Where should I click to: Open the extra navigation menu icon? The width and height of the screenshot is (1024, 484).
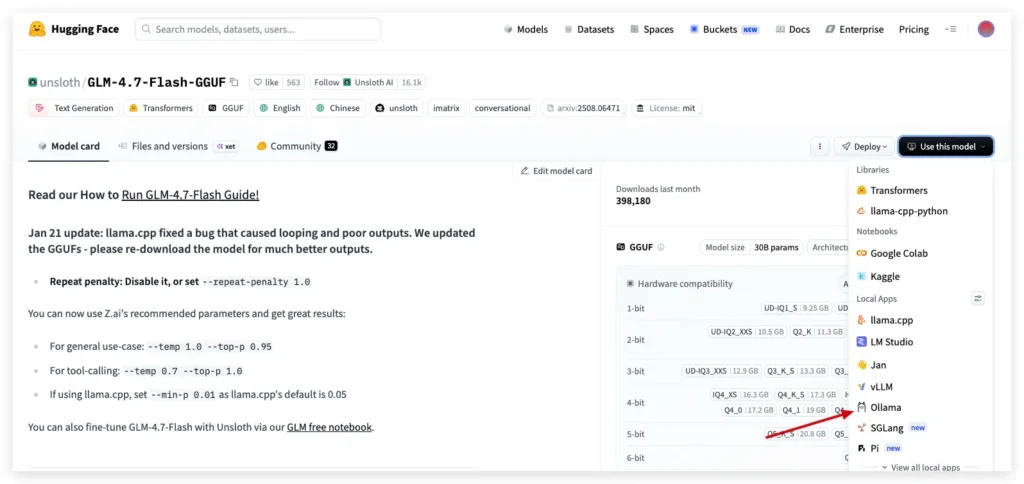(950, 29)
